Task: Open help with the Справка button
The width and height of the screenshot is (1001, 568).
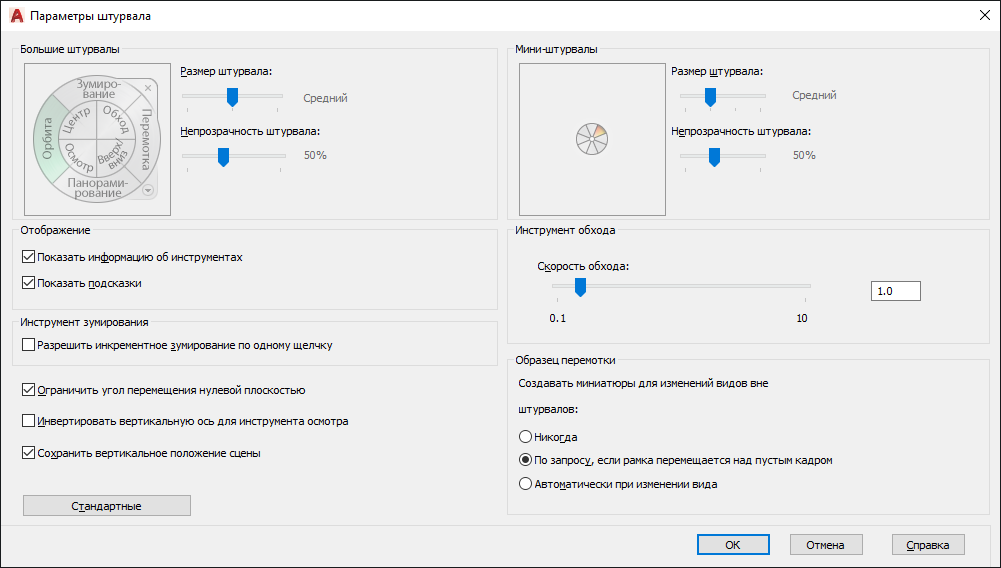Action: tap(928, 545)
